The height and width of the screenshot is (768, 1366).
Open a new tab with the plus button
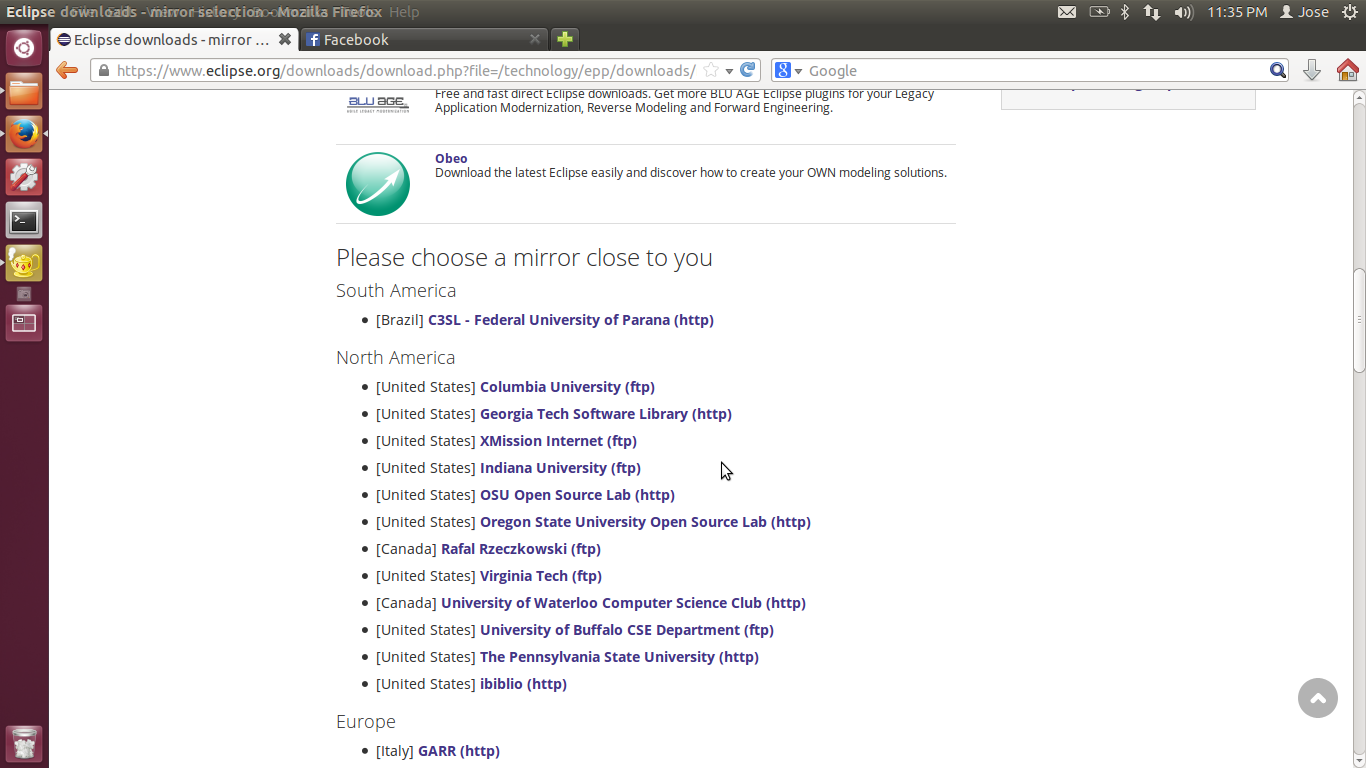coord(565,39)
